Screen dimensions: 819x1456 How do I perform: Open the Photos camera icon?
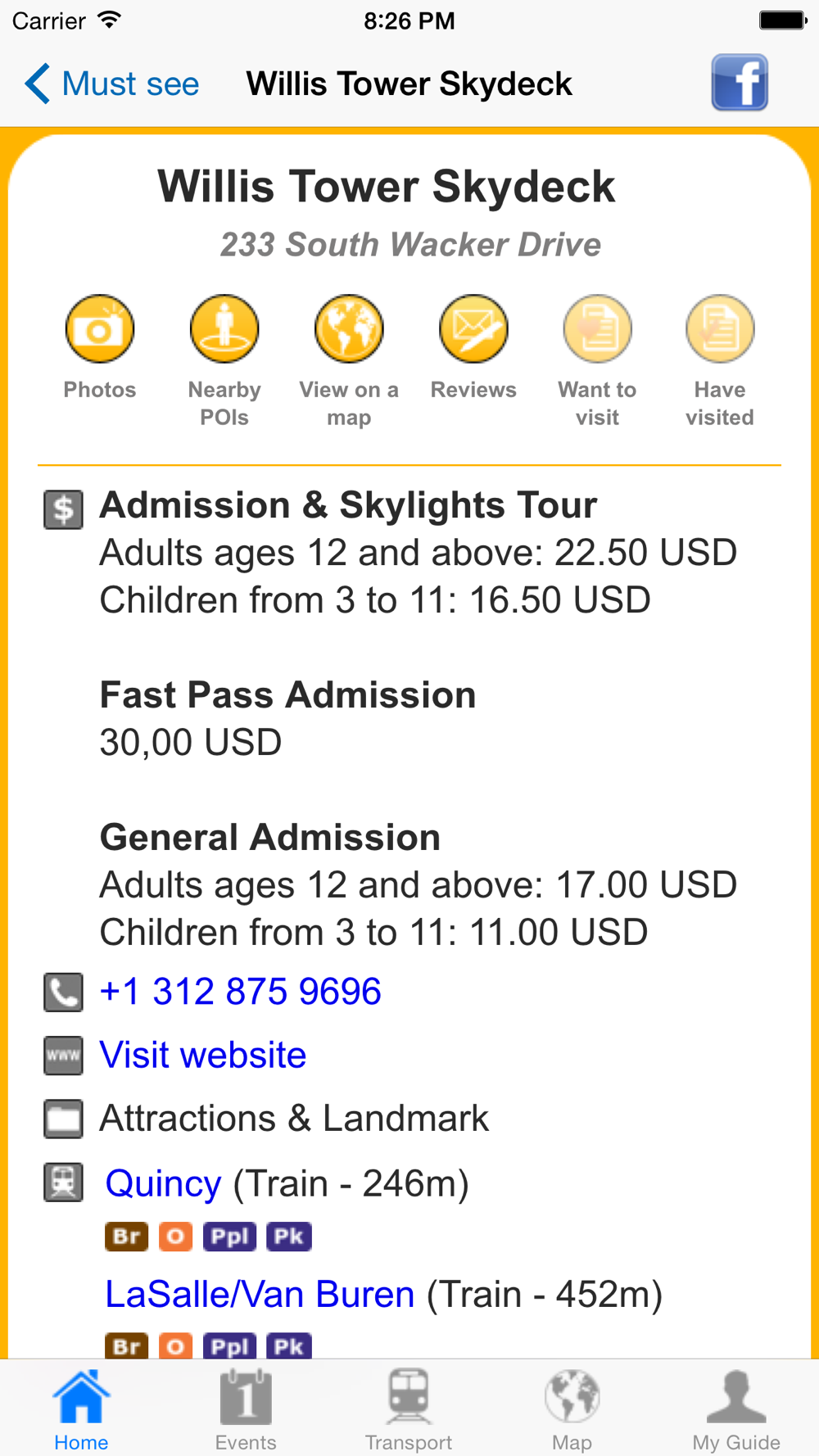tap(100, 329)
